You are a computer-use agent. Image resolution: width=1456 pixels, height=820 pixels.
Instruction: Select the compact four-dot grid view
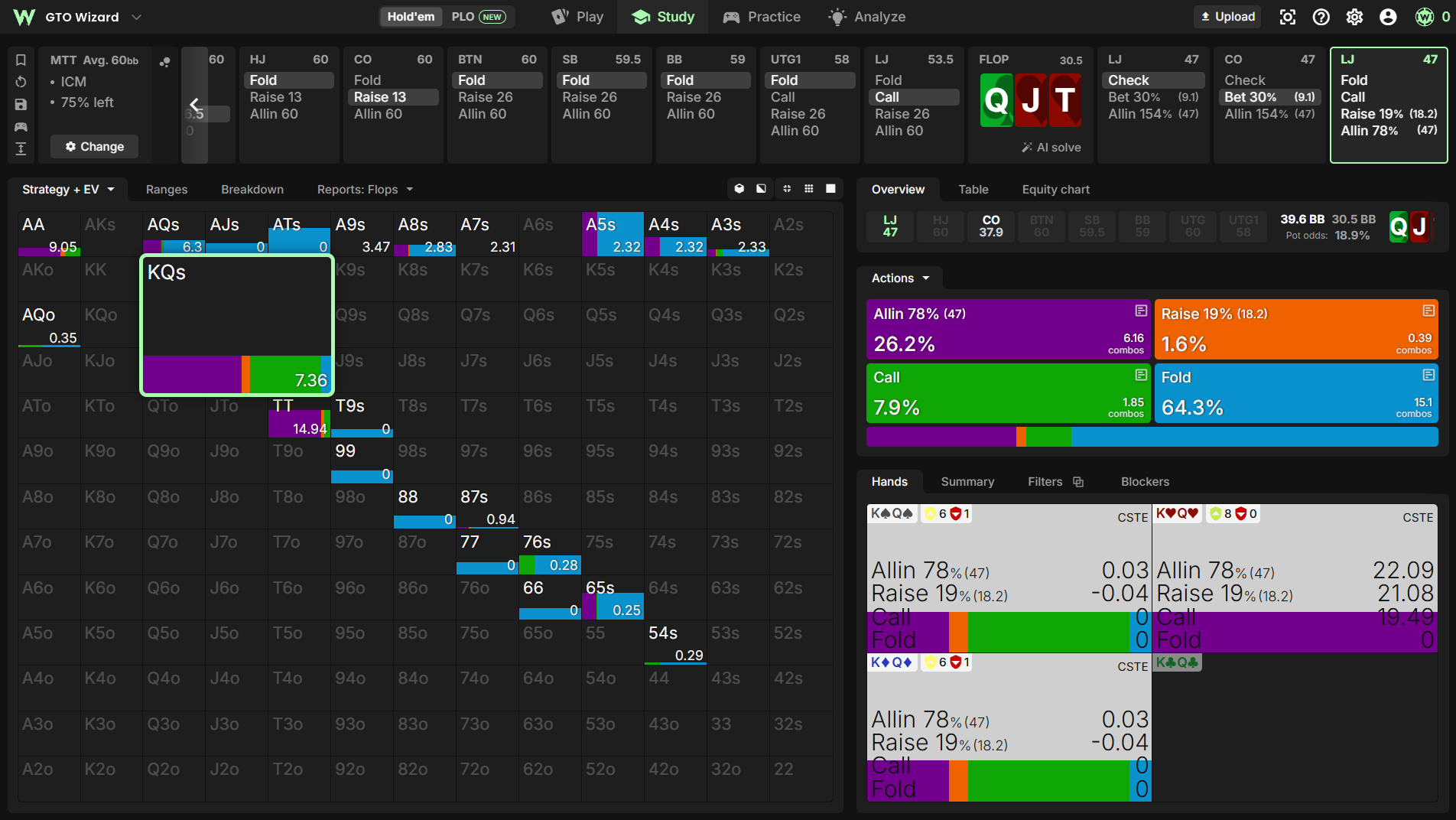[787, 189]
